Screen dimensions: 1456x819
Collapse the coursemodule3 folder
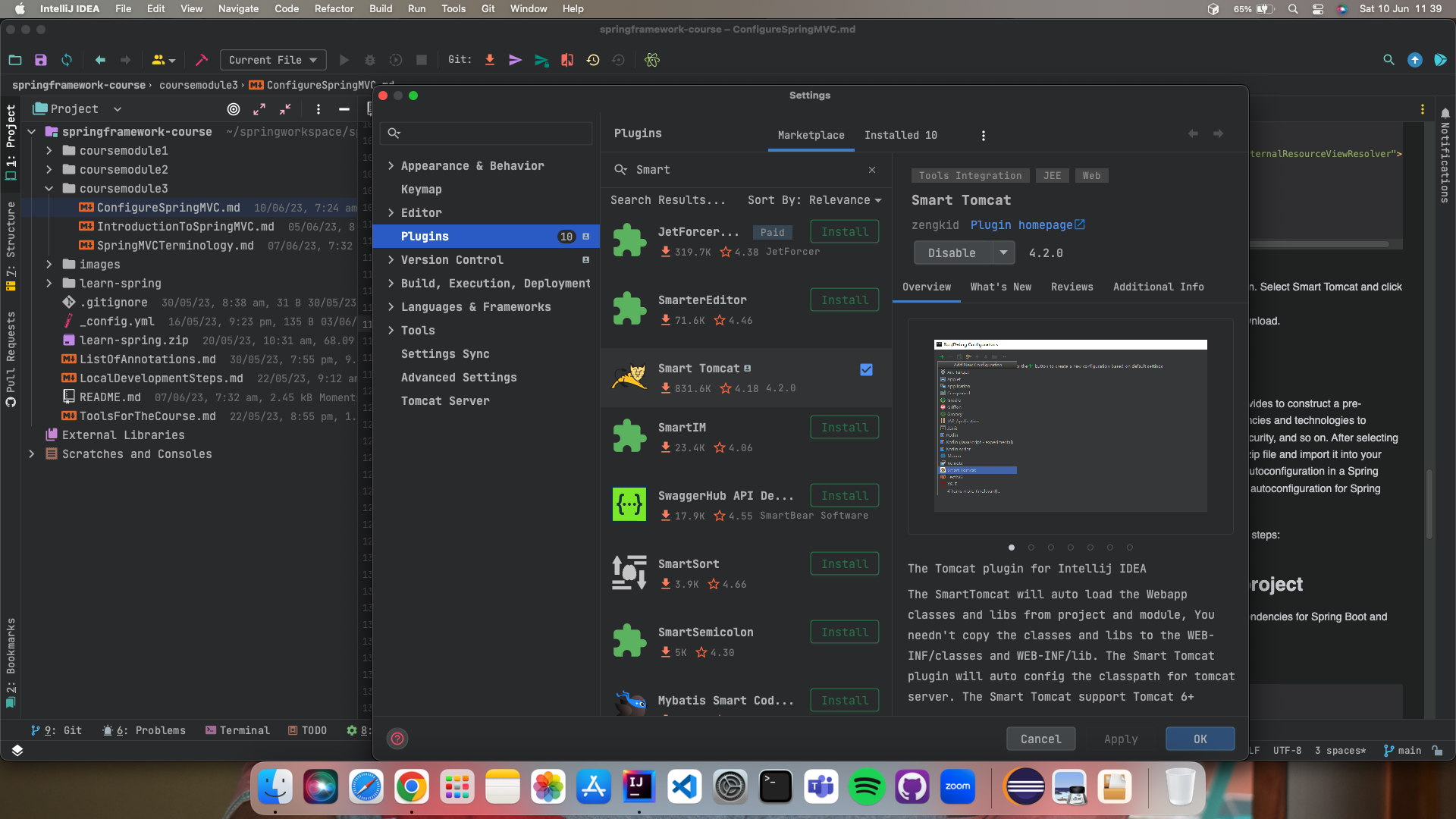coord(49,189)
